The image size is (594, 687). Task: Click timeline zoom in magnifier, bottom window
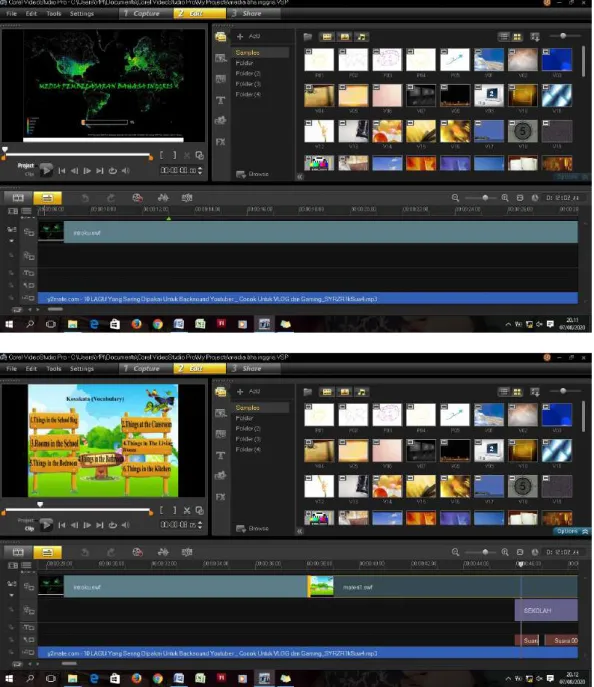pyautogui.click(x=505, y=552)
